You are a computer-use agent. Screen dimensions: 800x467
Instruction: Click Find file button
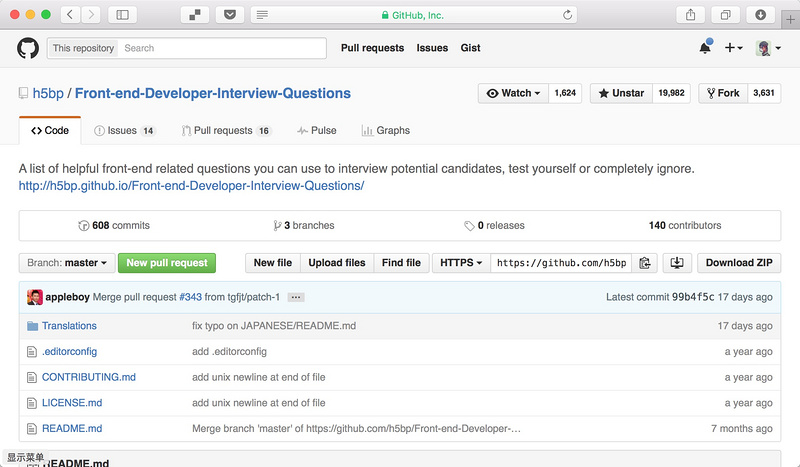(401, 263)
